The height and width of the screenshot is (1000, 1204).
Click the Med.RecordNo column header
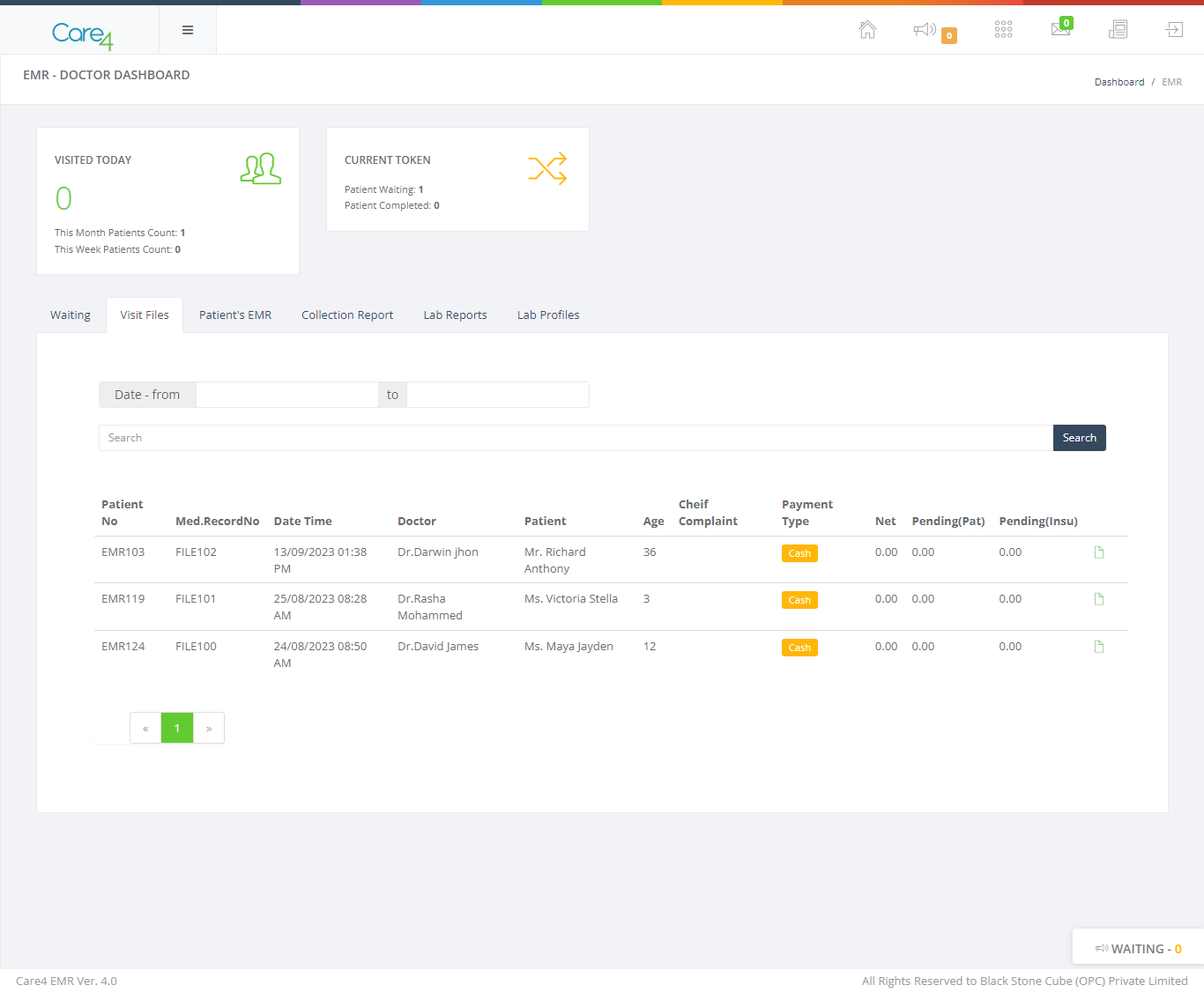pos(218,522)
